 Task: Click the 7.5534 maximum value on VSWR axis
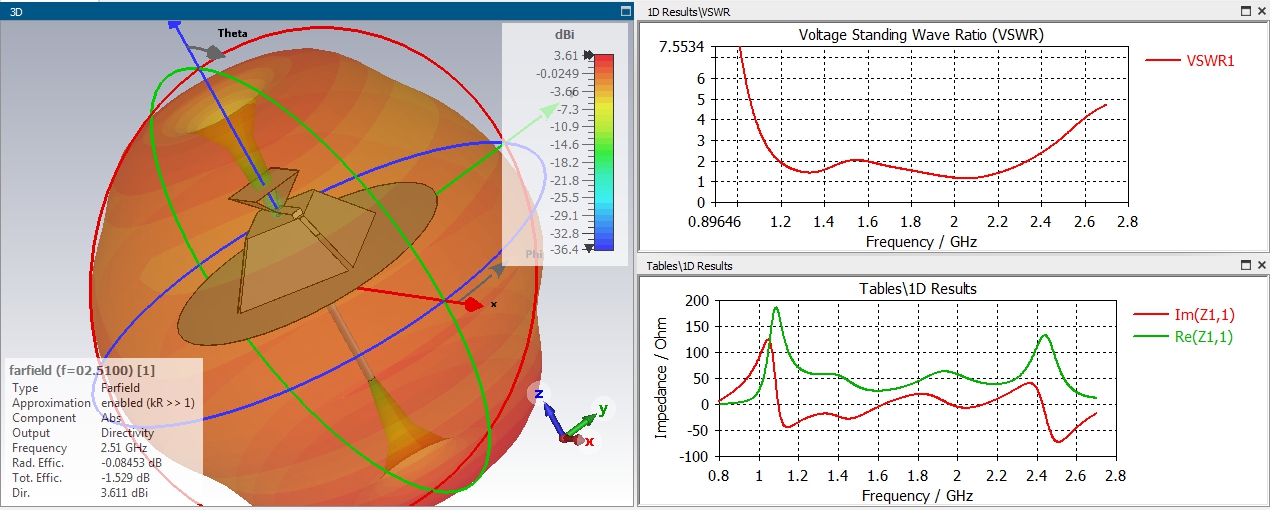[683, 47]
